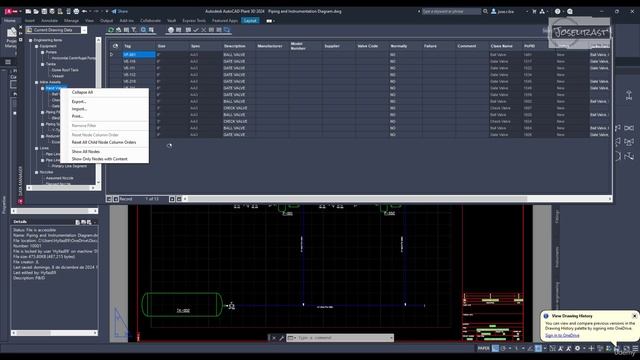Select Assumed Nozzle in the tree
The height and width of the screenshot is (360, 640).
[x=60, y=178]
